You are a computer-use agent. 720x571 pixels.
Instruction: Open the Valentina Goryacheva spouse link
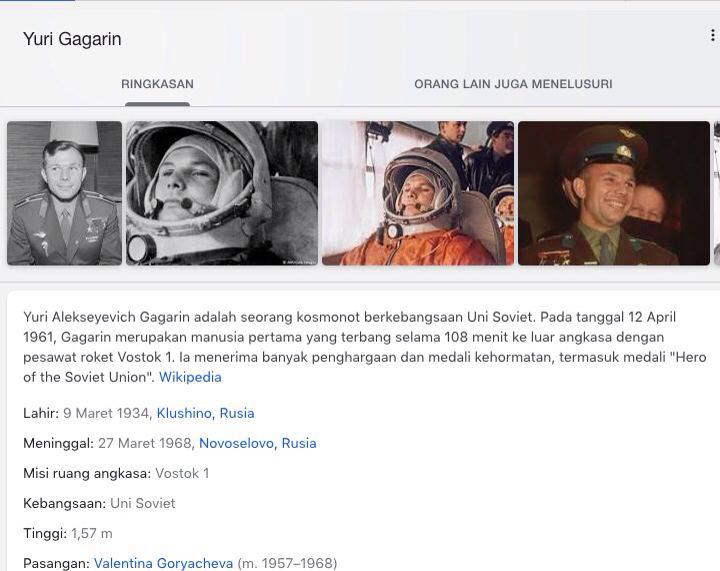point(163,563)
